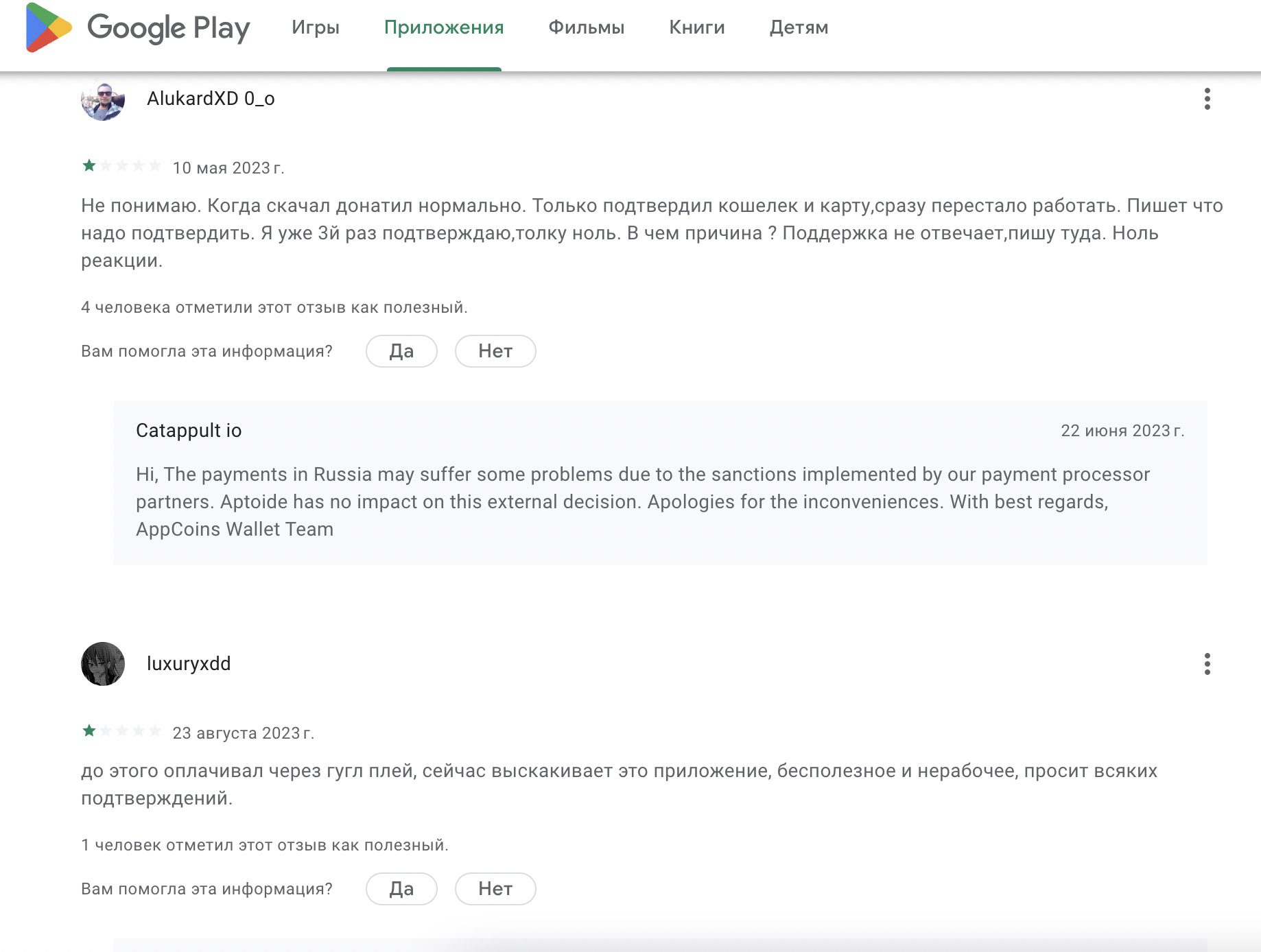Open the Игры tab

click(x=316, y=28)
